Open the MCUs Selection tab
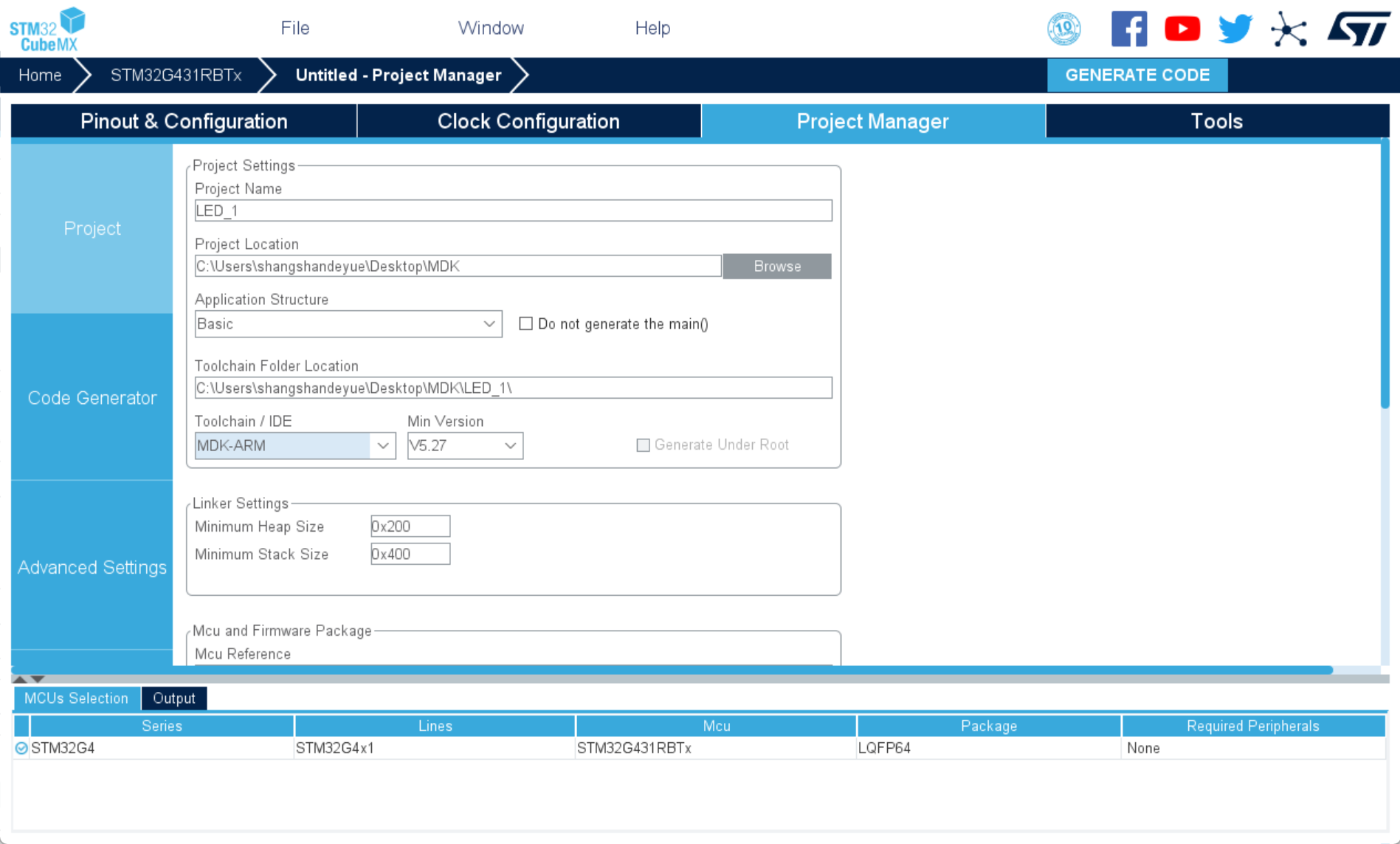Image resolution: width=1400 pixels, height=844 pixels. tap(76, 698)
